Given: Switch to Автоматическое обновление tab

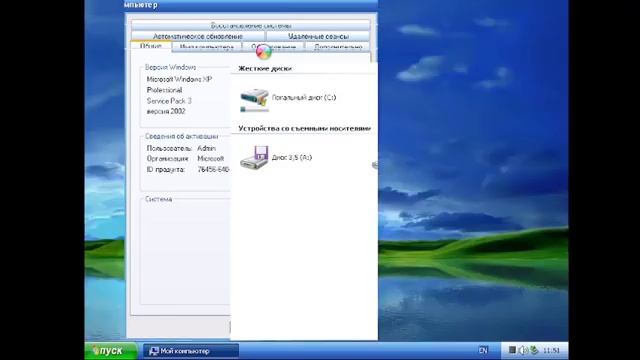Looking at the screenshot, I should (x=198, y=36).
